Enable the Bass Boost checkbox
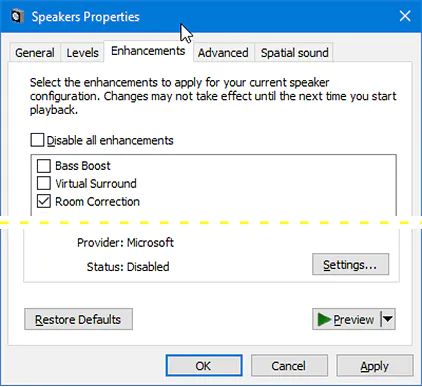 [44, 166]
